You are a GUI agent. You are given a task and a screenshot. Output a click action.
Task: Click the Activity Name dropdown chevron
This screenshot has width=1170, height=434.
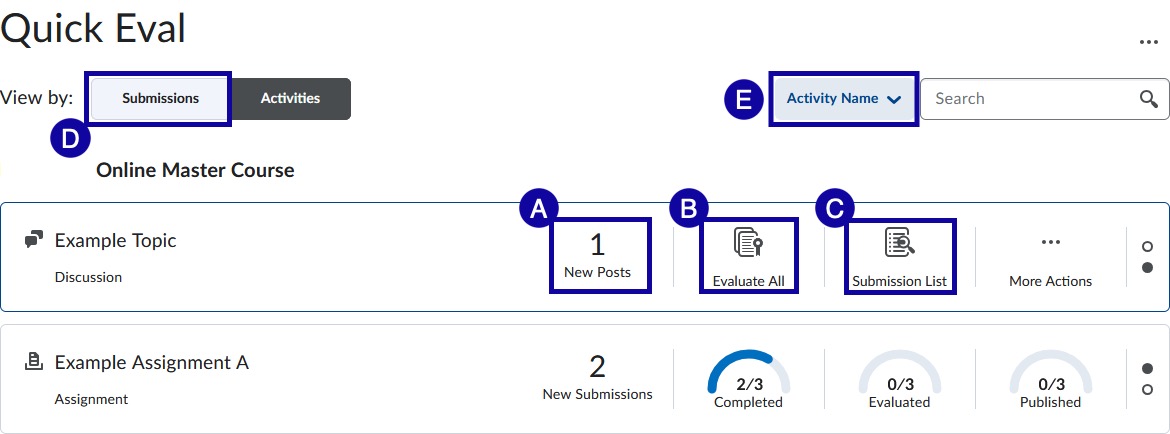point(894,100)
